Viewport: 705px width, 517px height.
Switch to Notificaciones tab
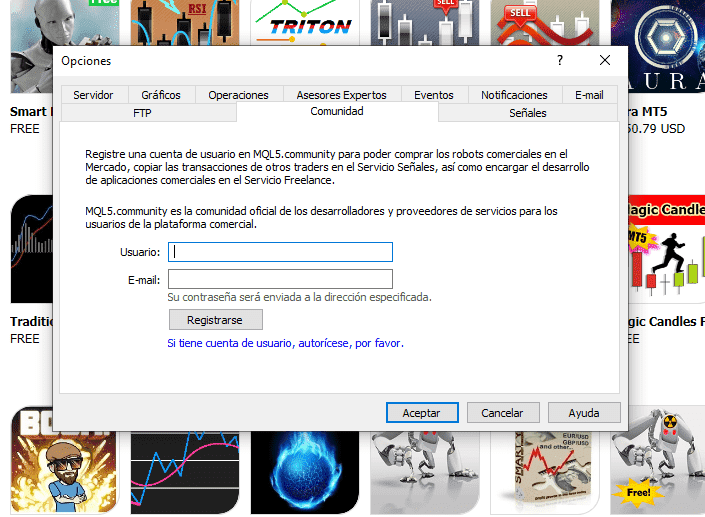[x=514, y=95]
